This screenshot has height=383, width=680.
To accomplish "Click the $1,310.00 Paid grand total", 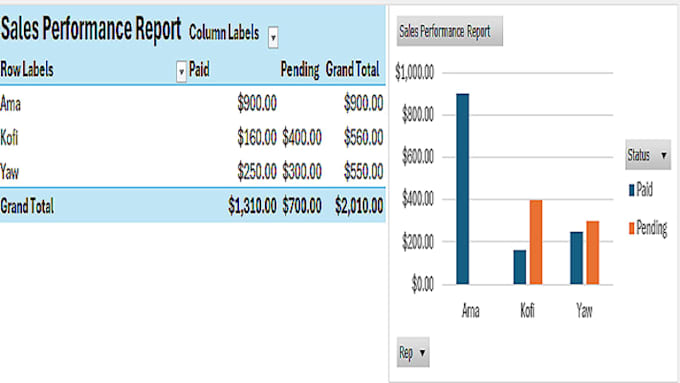I will (252, 206).
